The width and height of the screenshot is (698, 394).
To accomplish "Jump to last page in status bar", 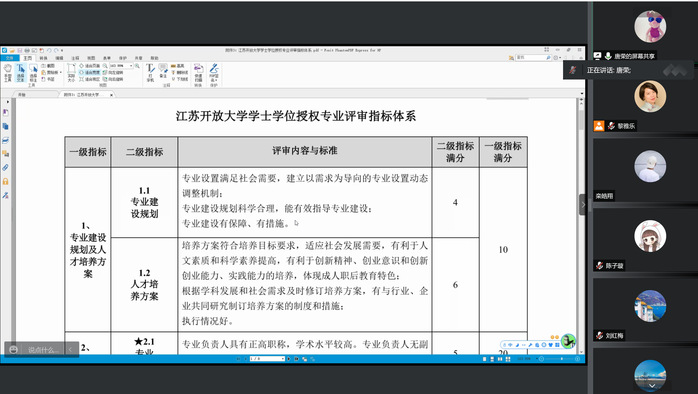I will [x=296, y=359].
